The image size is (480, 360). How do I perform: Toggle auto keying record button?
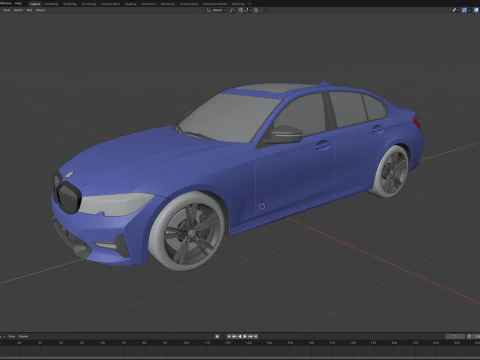click(217, 336)
